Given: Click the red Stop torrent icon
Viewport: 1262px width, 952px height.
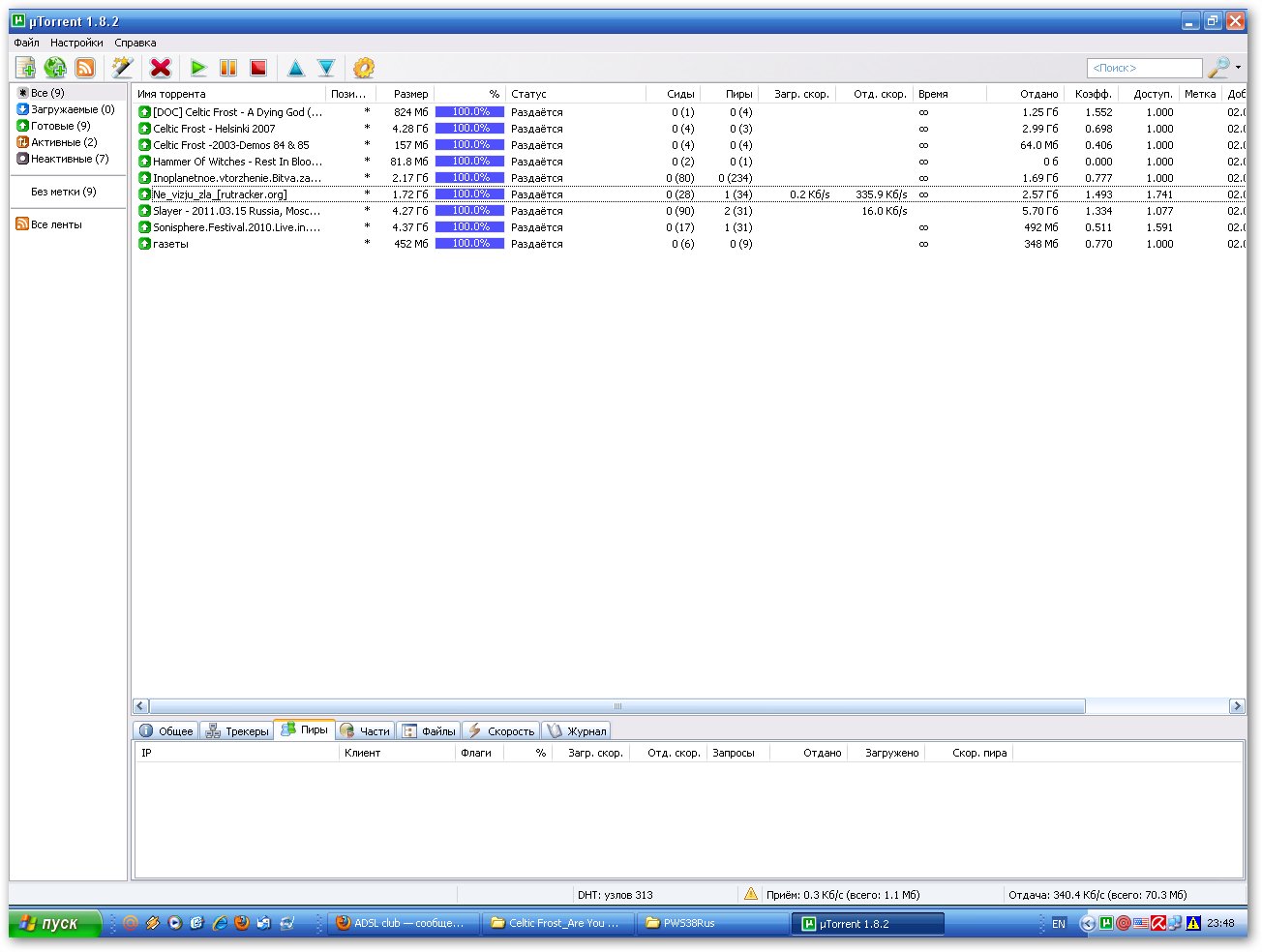Looking at the screenshot, I should point(258,68).
